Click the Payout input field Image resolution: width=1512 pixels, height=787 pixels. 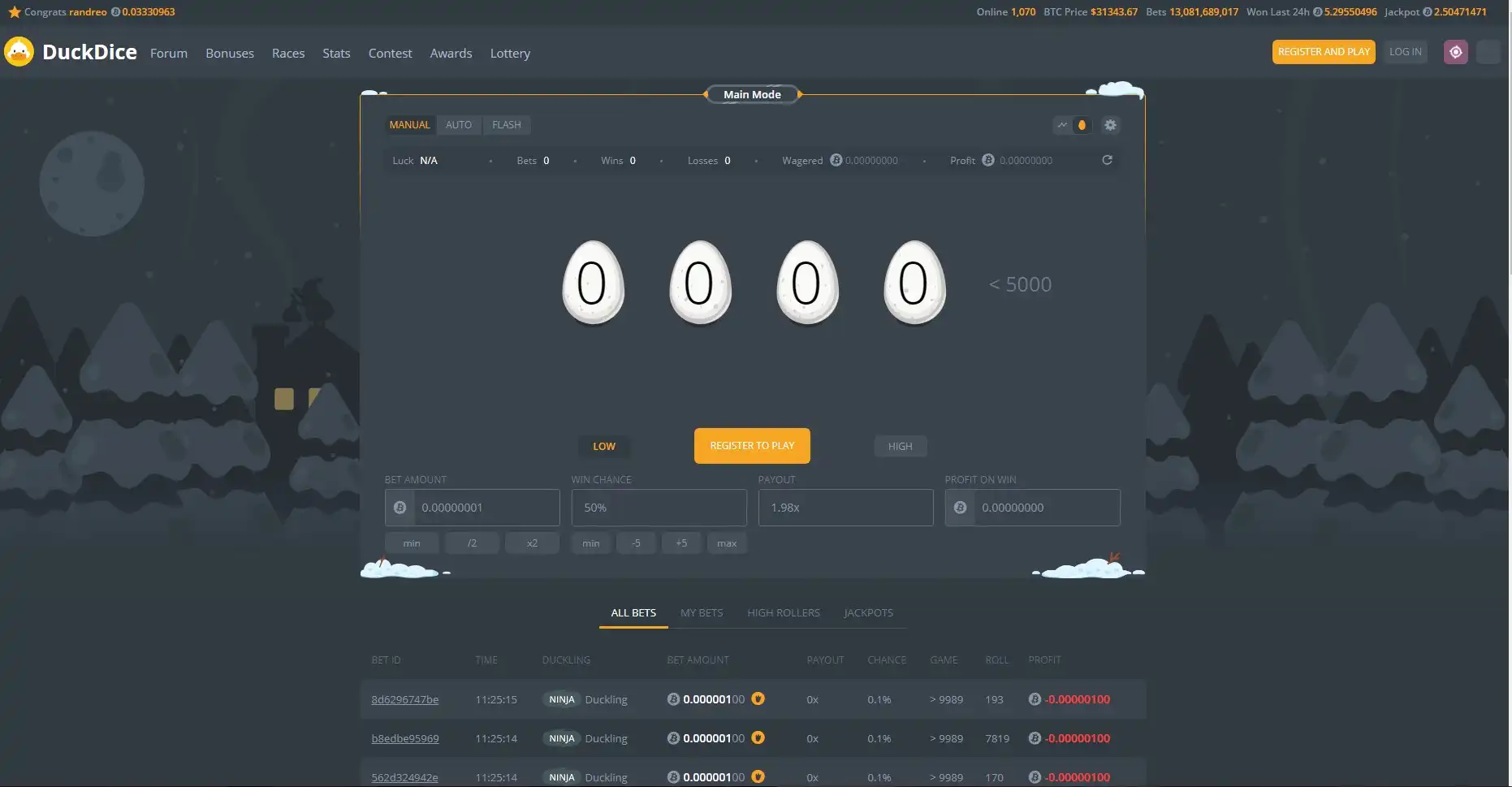tap(846, 508)
